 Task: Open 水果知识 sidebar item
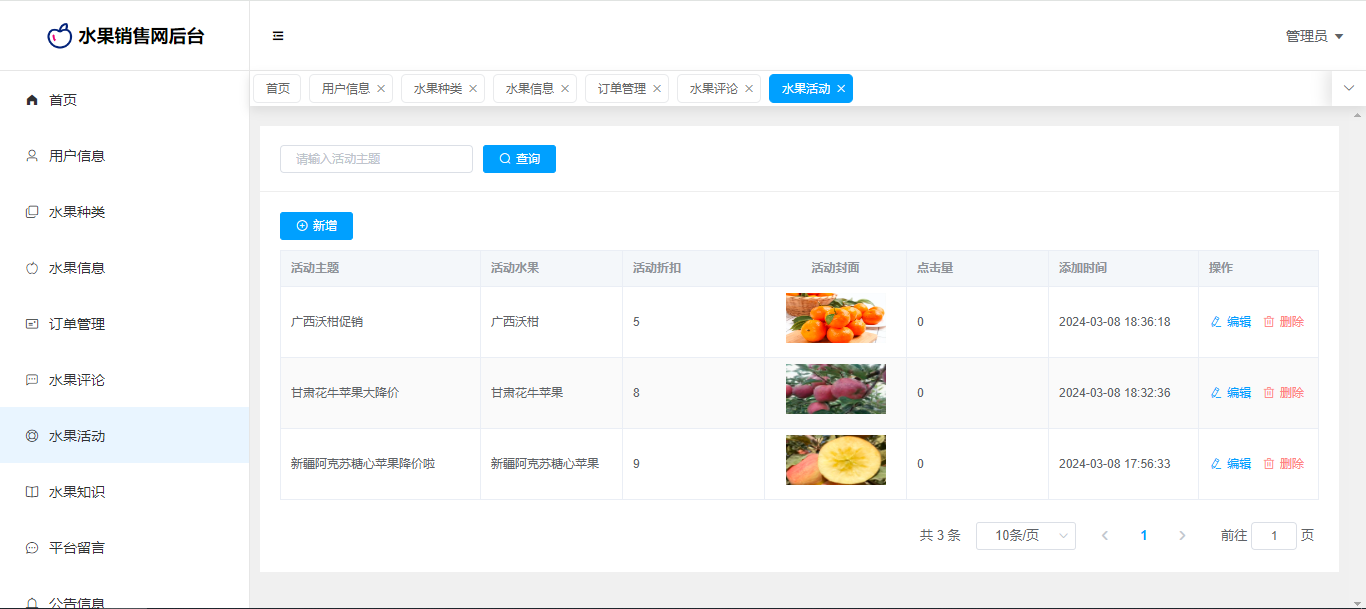tap(77, 492)
